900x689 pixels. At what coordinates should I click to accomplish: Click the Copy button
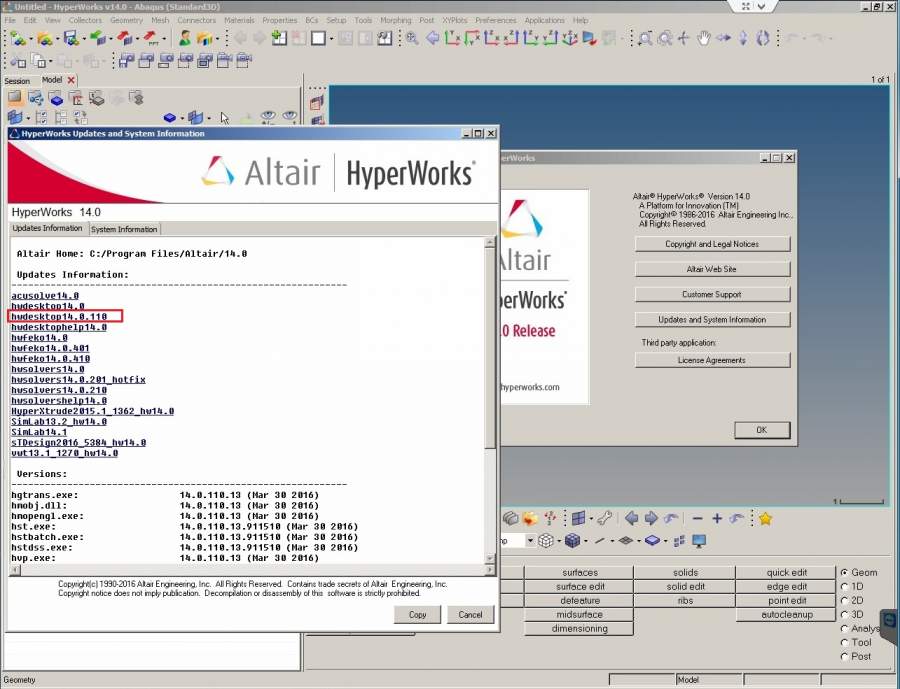point(417,614)
